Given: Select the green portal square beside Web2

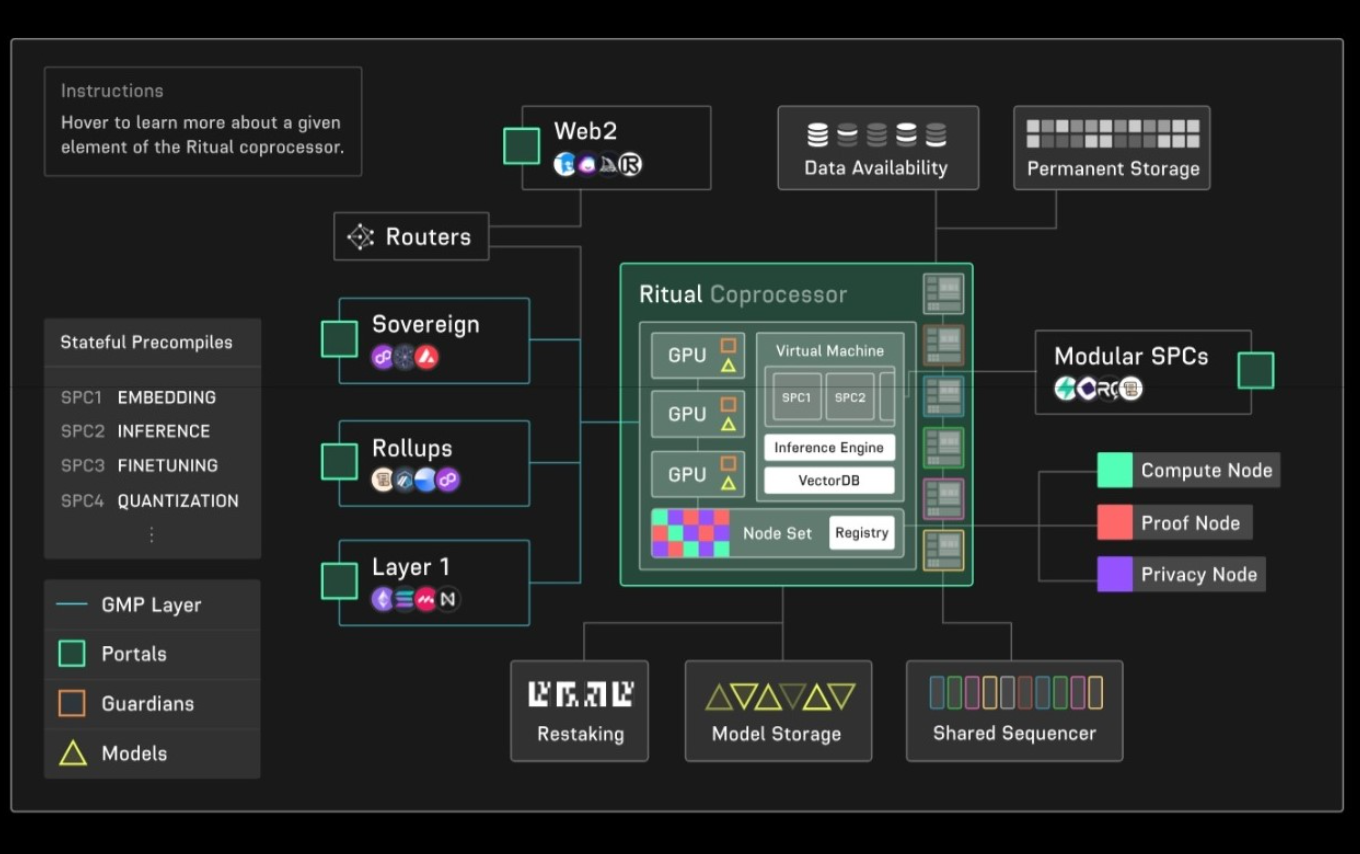Looking at the screenshot, I should tap(521, 146).
